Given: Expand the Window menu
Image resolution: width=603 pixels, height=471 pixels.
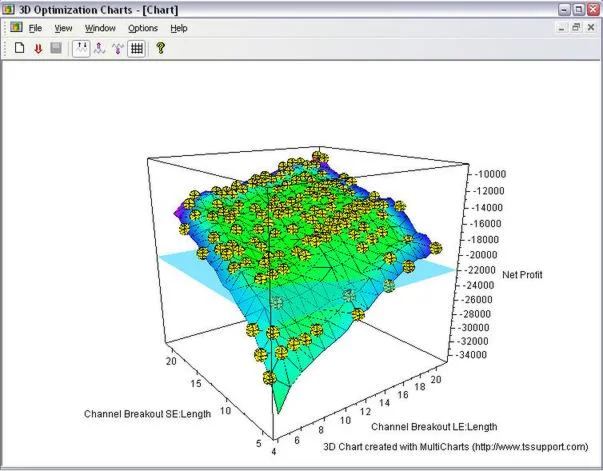Looking at the screenshot, I should click(x=100, y=28).
